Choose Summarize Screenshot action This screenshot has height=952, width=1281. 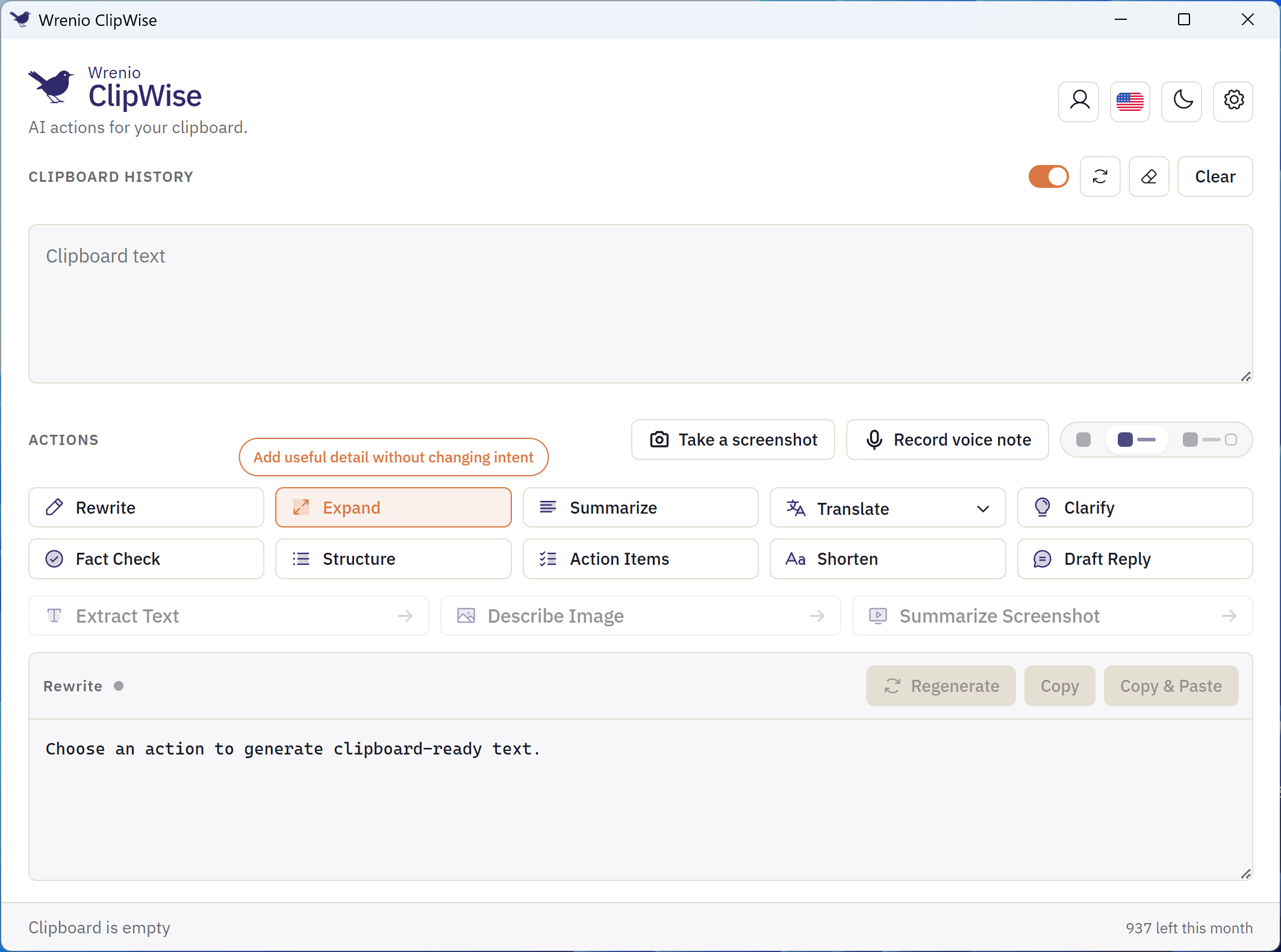pyautogui.click(x=1052, y=616)
